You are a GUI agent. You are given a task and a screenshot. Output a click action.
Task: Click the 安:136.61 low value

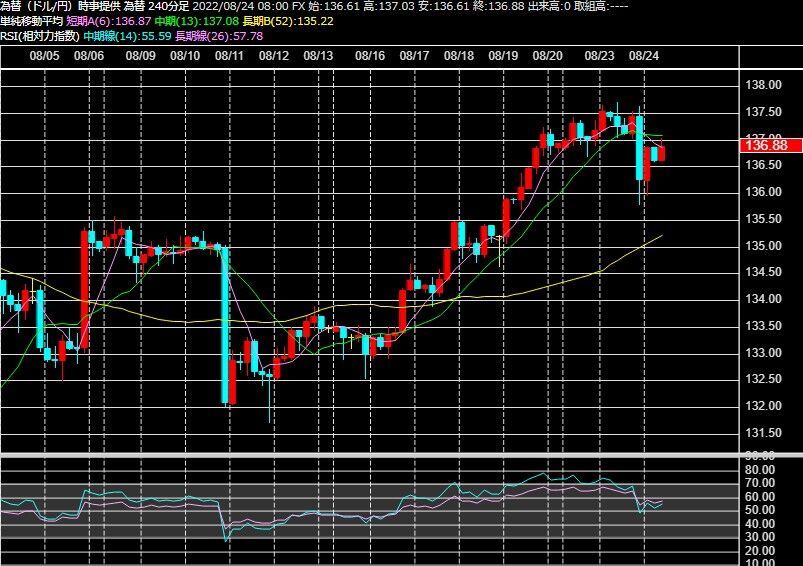pyautogui.click(x=443, y=7)
